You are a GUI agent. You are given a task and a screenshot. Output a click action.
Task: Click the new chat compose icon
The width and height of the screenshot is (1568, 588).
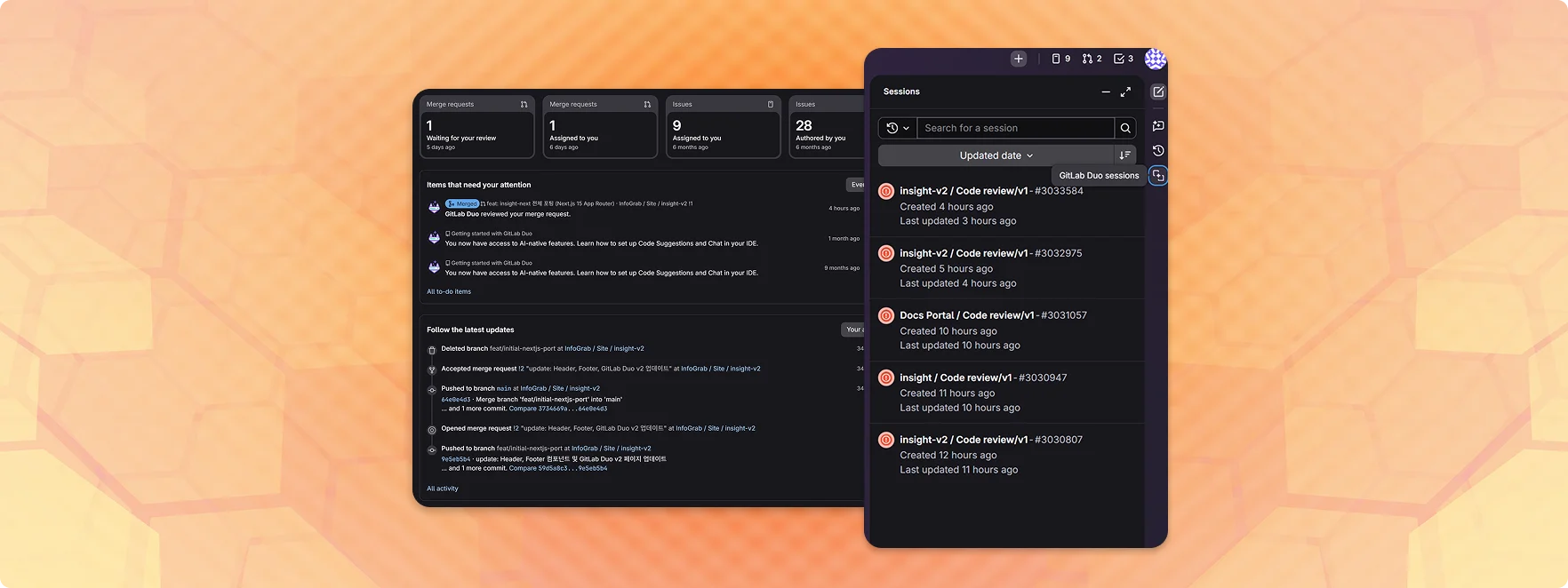tap(1158, 91)
